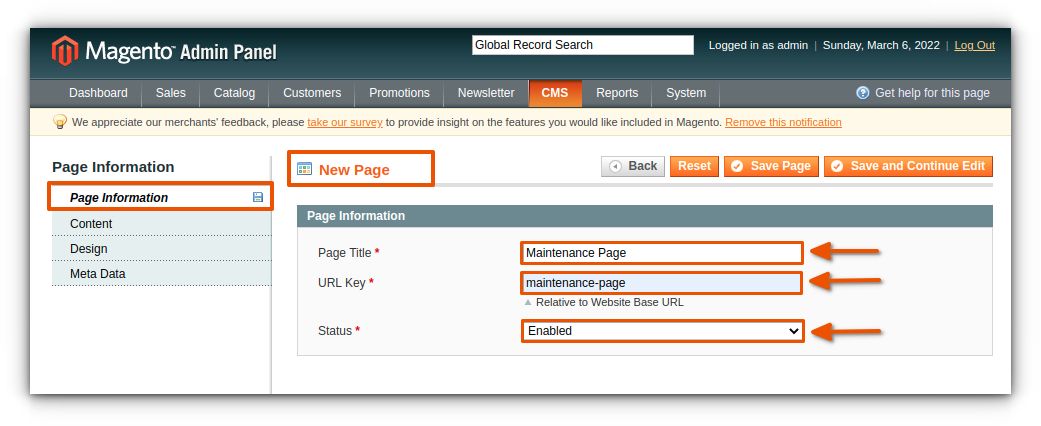The width and height of the screenshot is (1041, 426).
Task: Click the New Page grid icon
Action: (305, 169)
